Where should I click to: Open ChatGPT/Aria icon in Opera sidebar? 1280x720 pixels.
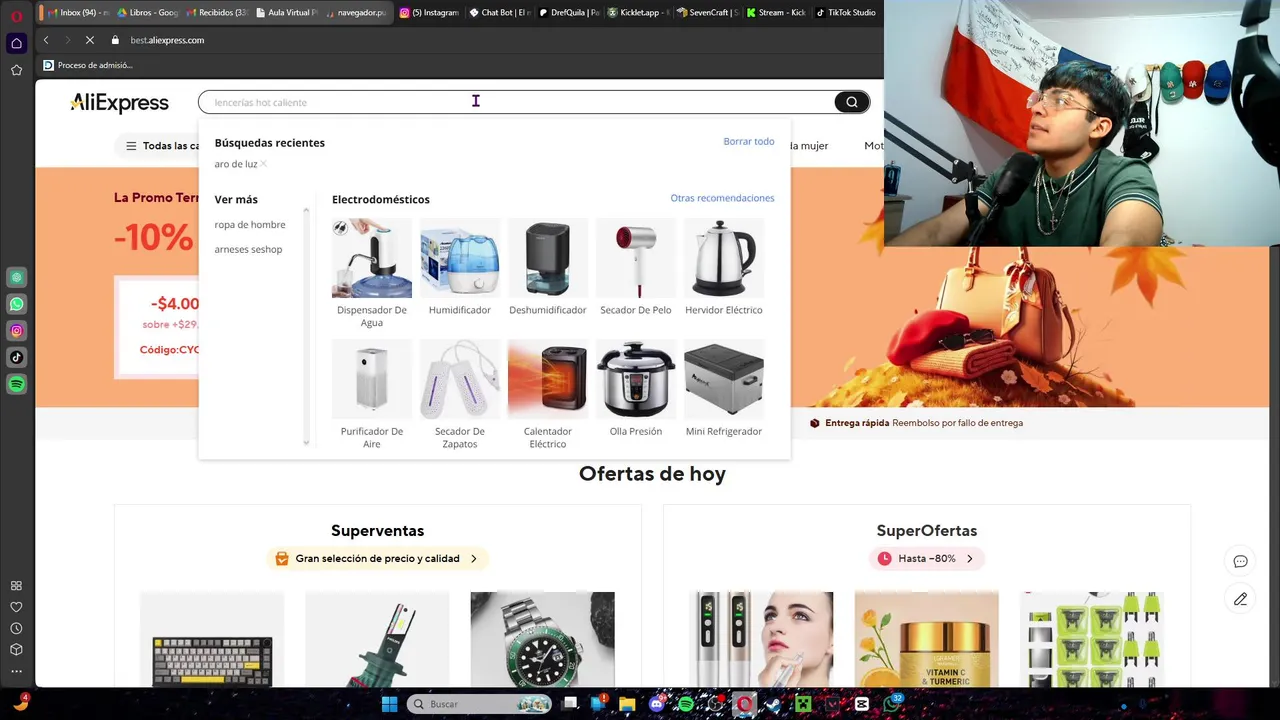tap(16, 277)
